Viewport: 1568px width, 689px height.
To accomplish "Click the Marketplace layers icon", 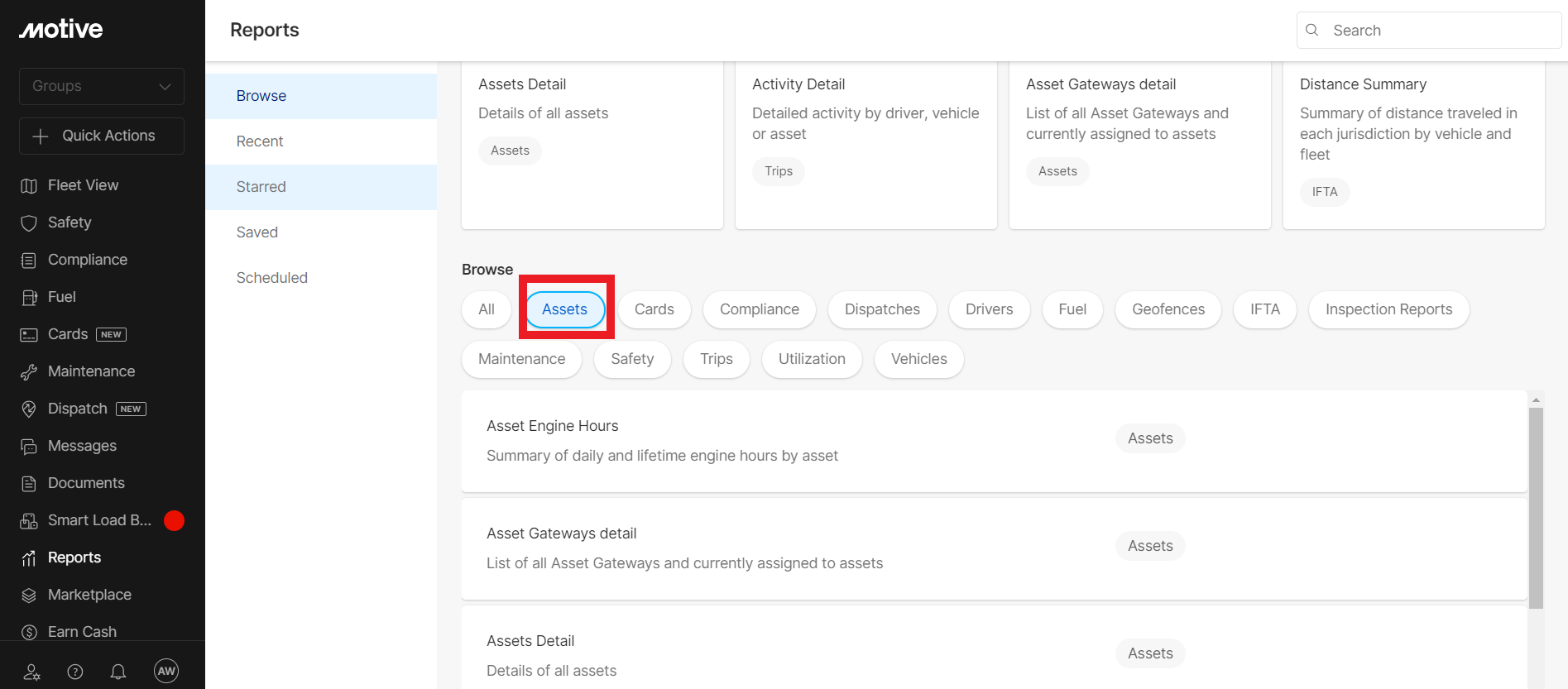I will (x=29, y=595).
